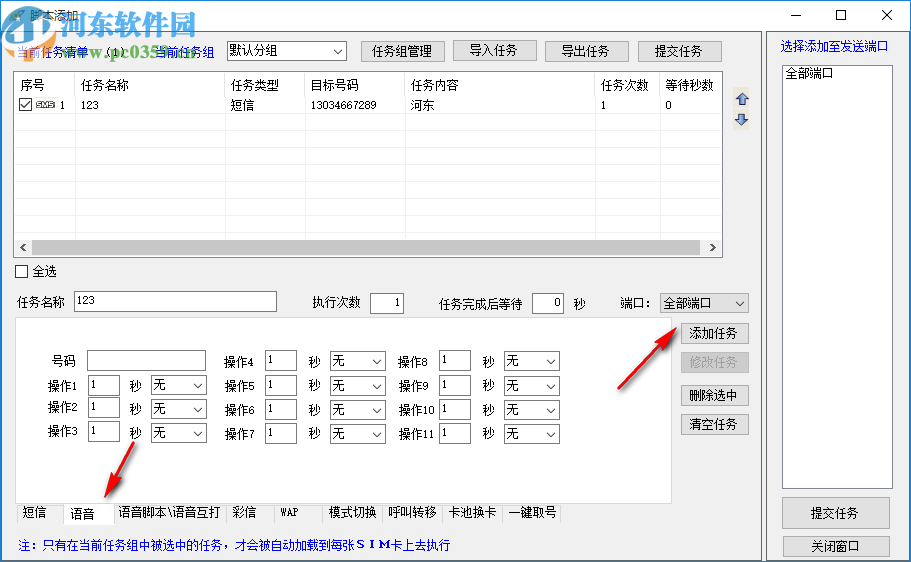Click the 任务类型 column header

[265, 85]
